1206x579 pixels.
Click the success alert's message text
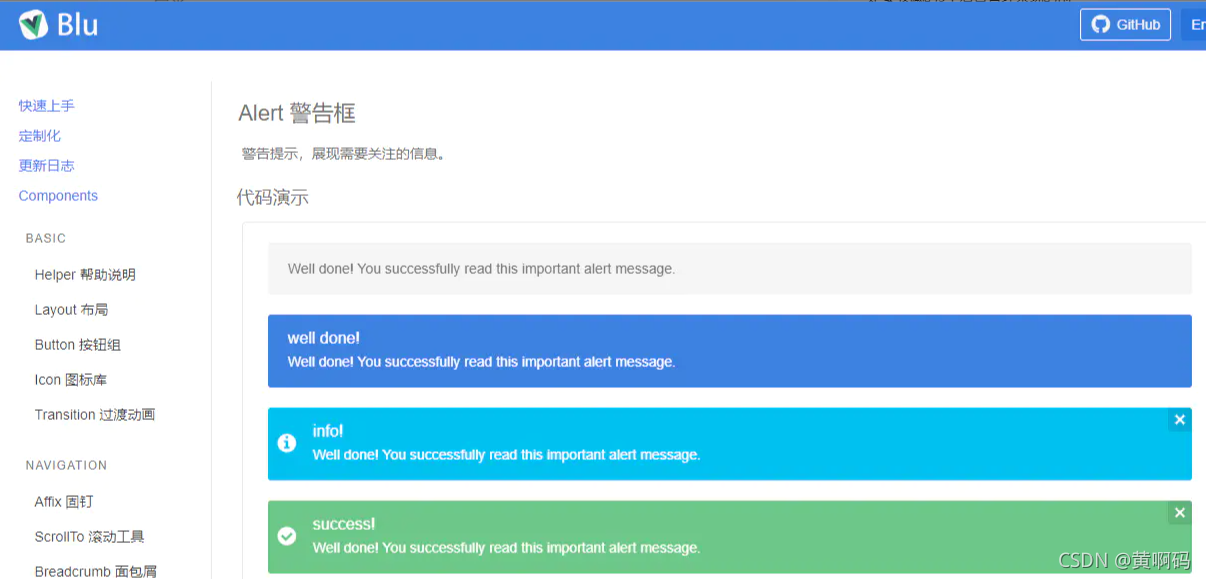click(x=506, y=548)
